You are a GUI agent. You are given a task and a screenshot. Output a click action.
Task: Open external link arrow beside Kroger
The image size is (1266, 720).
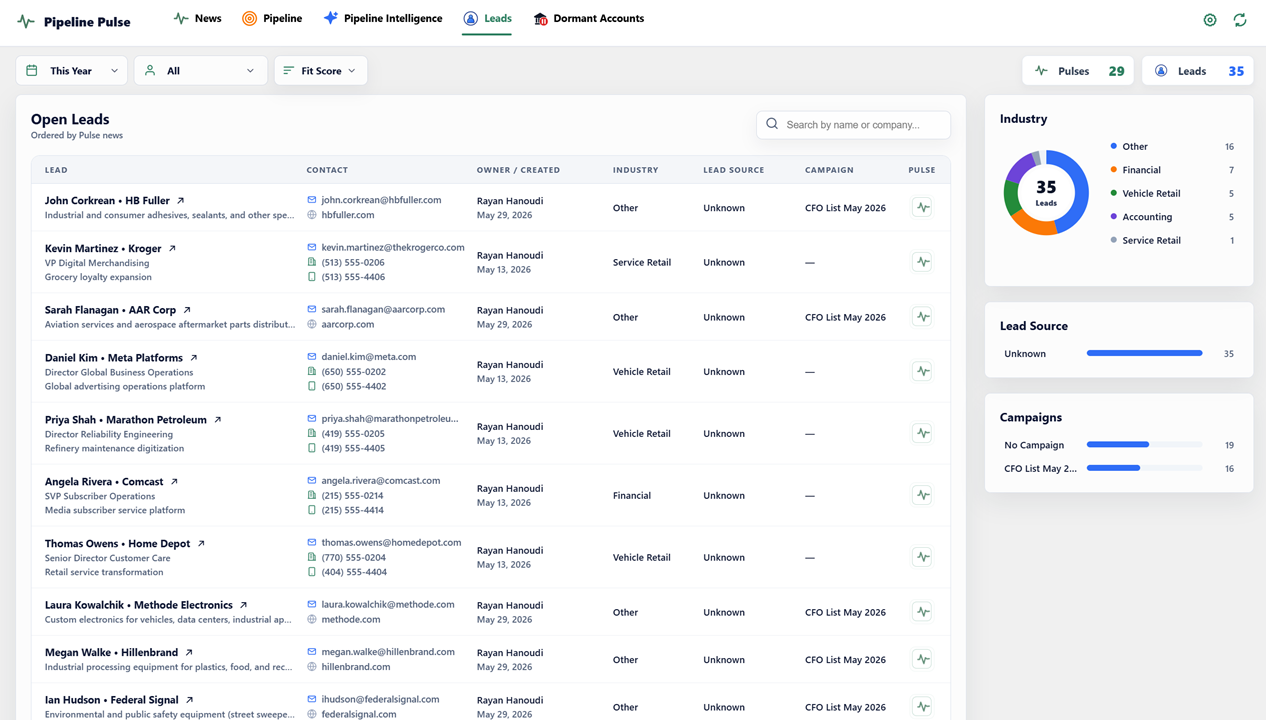point(172,248)
